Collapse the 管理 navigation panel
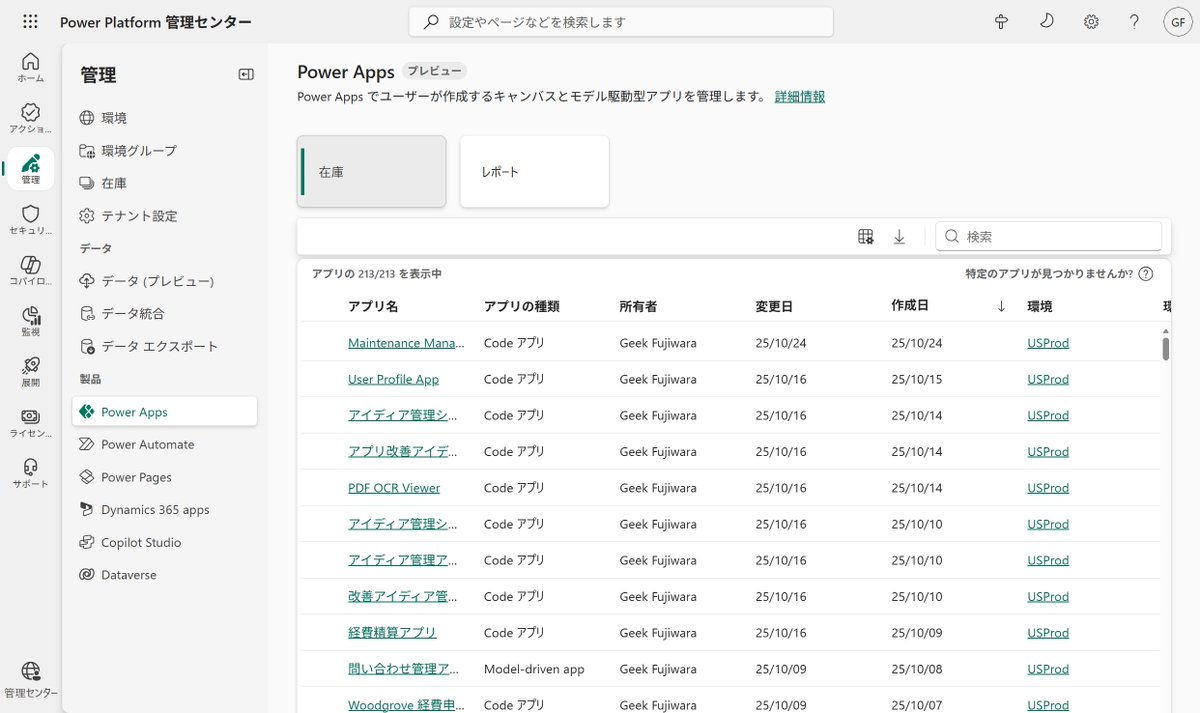 click(246, 74)
